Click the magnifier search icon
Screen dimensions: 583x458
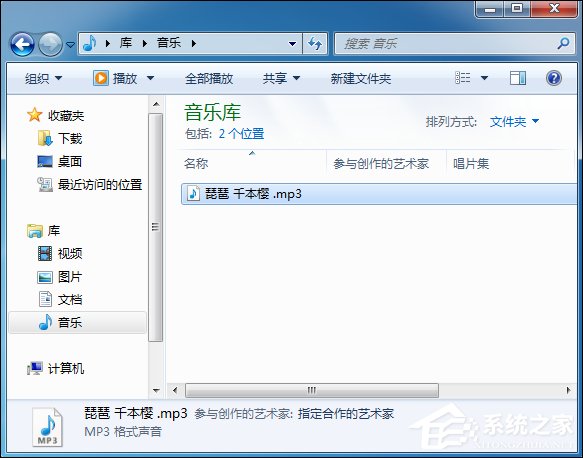[x=563, y=44]
